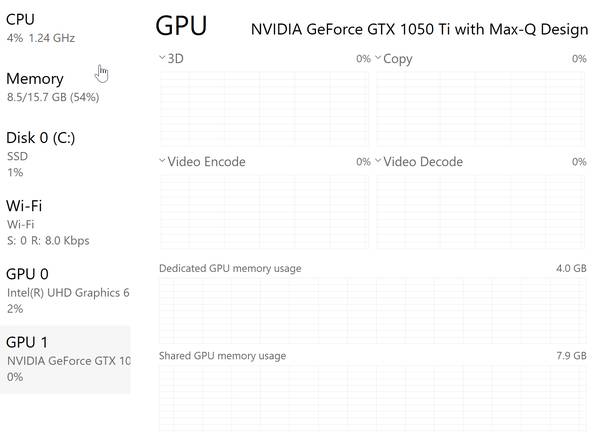Screen dimensions: 600x442
Task: Click inside the Copy usage graph
Action: click(481, 108)
